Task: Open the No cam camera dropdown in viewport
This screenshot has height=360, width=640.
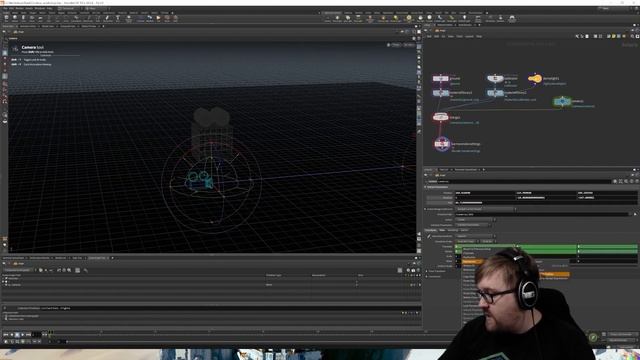Action: coord(409,45)
